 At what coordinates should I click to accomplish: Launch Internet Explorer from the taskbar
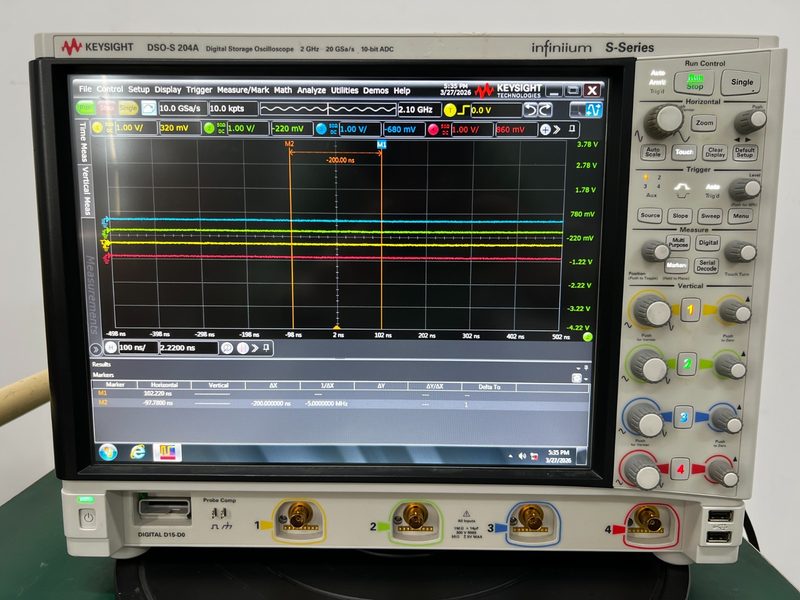click(x=137, y=452)
